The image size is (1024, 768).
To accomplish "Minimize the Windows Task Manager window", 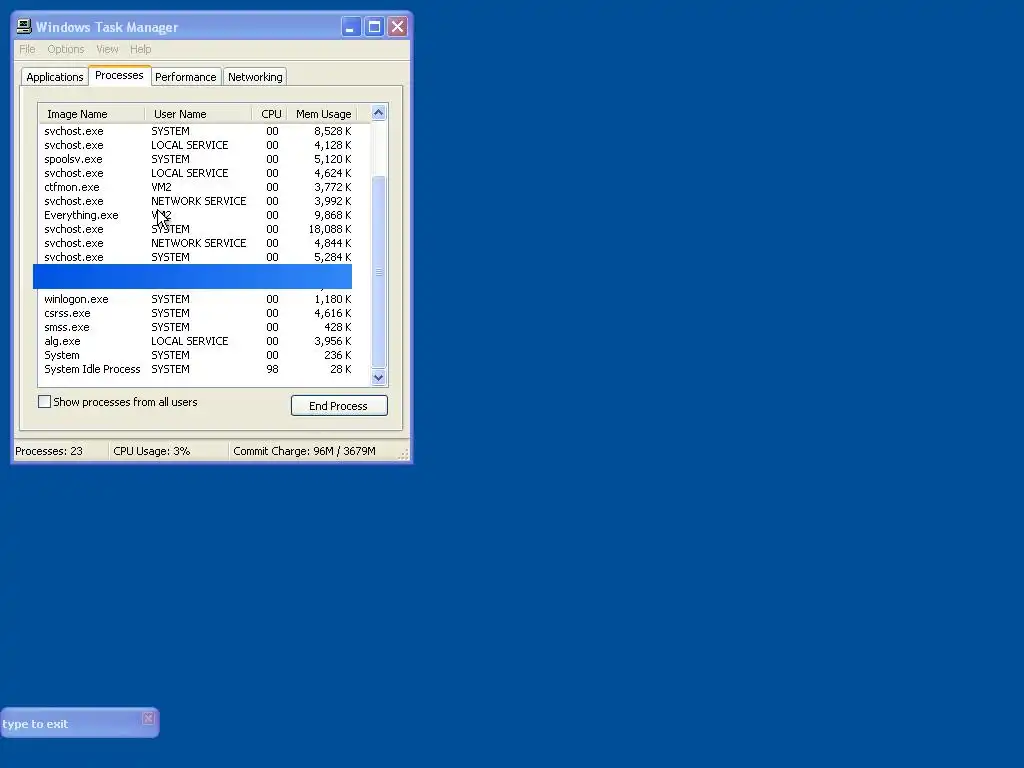I will 351,27.
